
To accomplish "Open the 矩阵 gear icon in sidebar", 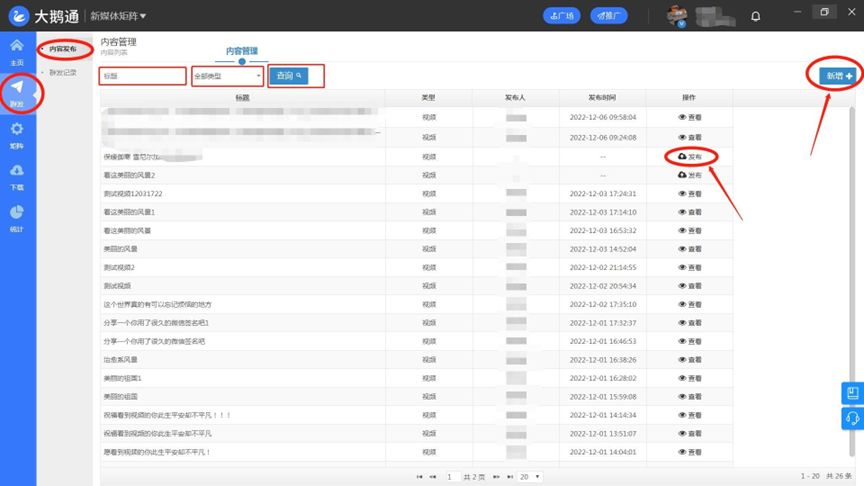I will click(x=16, y=135).
